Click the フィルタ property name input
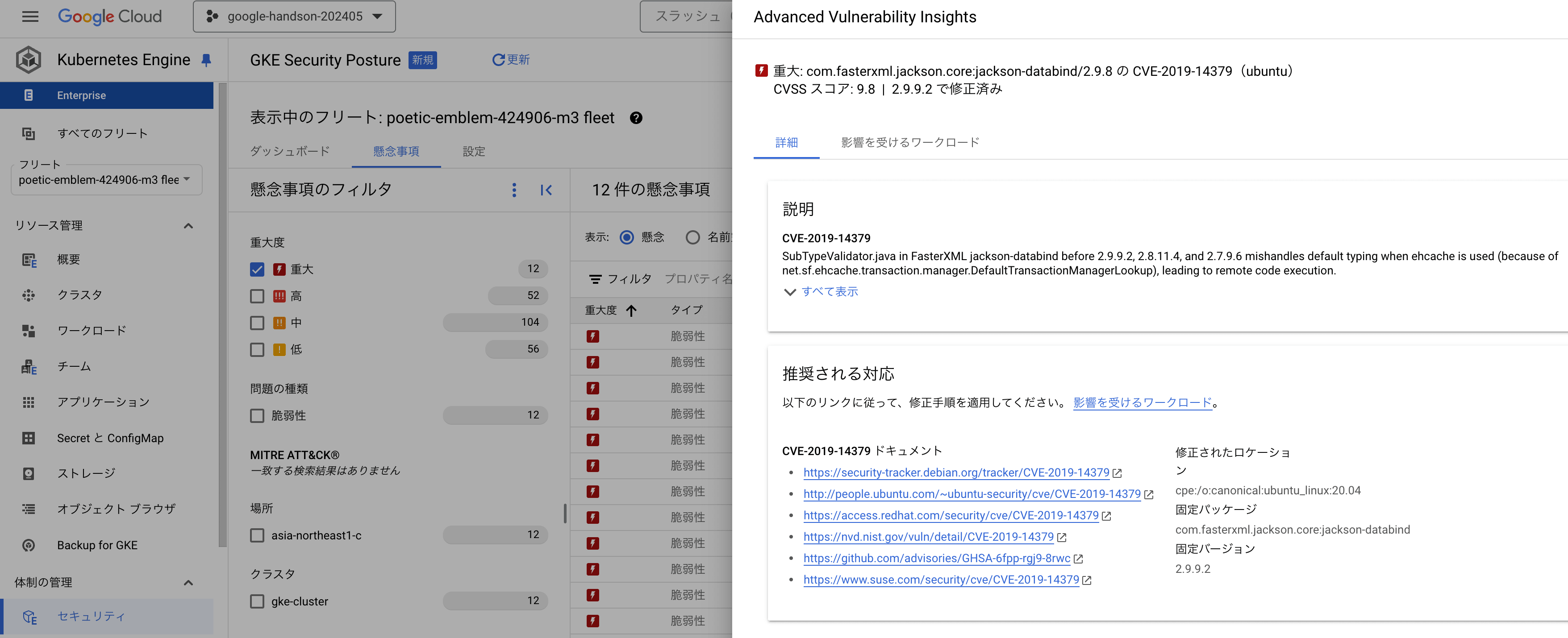This screenshot has width=1568, height=638. tap(698, 279)
